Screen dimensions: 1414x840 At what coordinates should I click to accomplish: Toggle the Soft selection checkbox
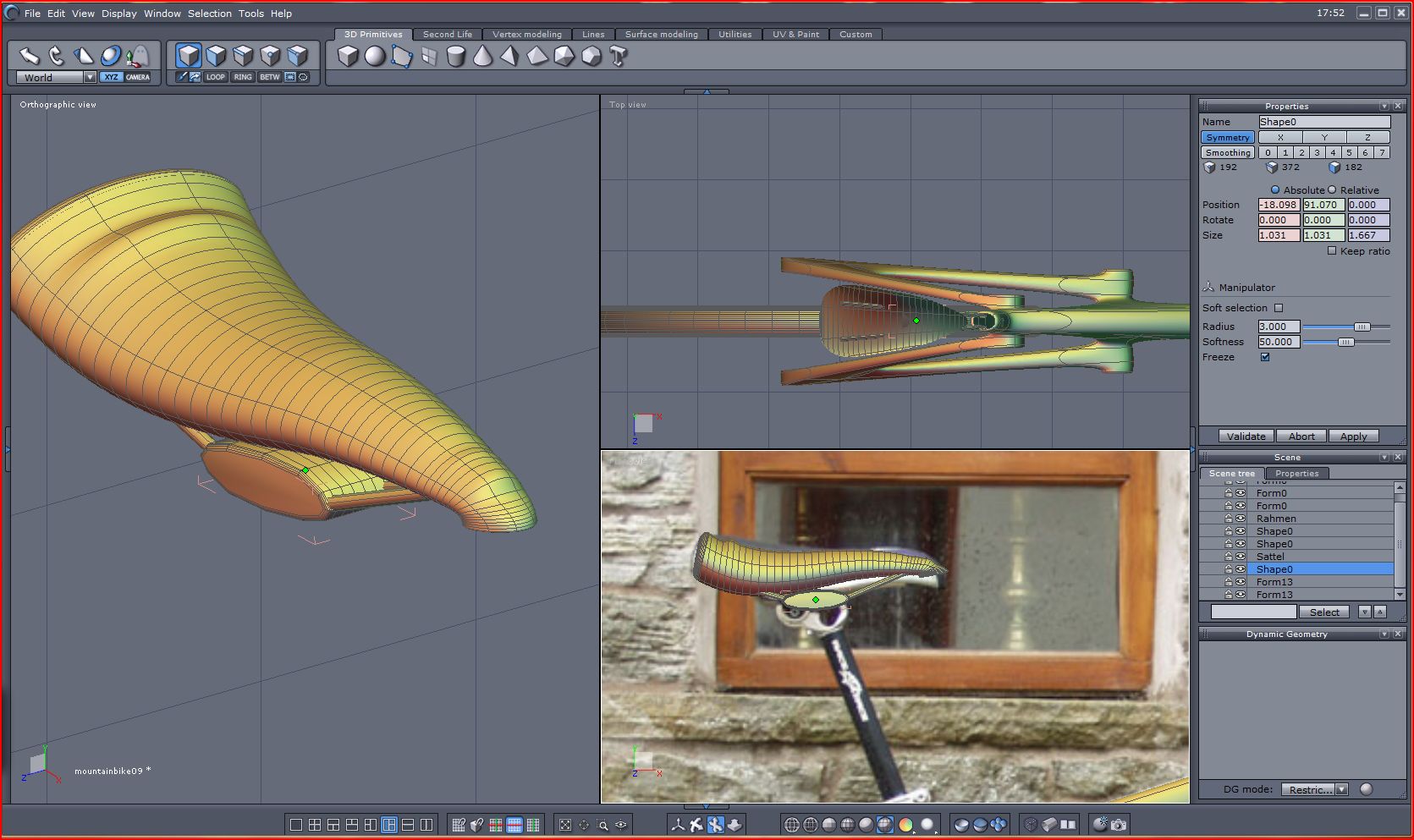point(1279,308)
